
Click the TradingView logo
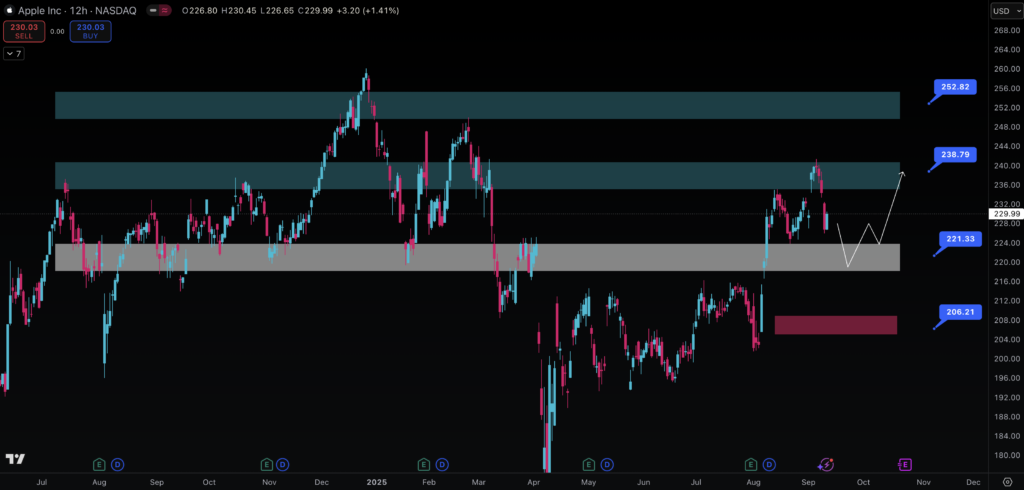pyautogui.click(x=14, y=459)
